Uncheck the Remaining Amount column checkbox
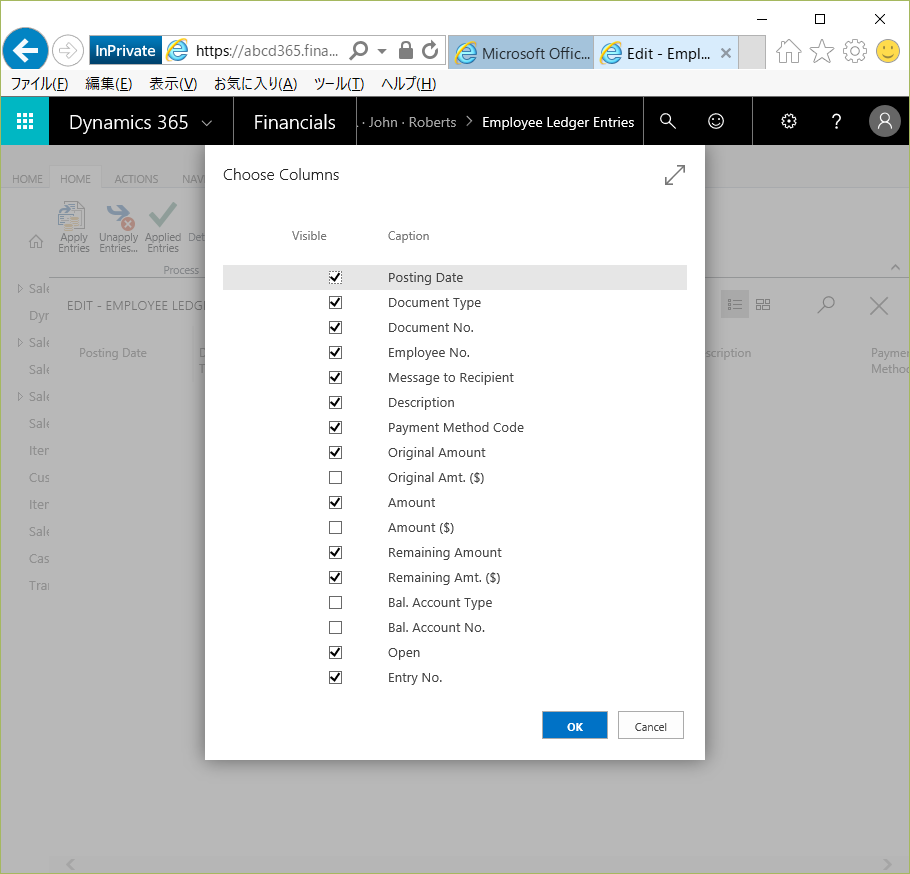Screen dimensions: 910x874 [335, 552]
